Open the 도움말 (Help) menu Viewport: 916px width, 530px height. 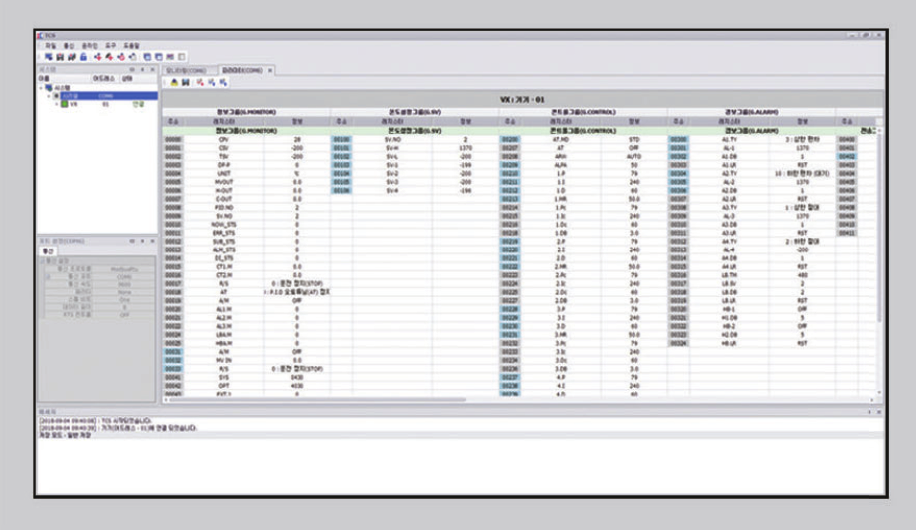click(131, 45)
